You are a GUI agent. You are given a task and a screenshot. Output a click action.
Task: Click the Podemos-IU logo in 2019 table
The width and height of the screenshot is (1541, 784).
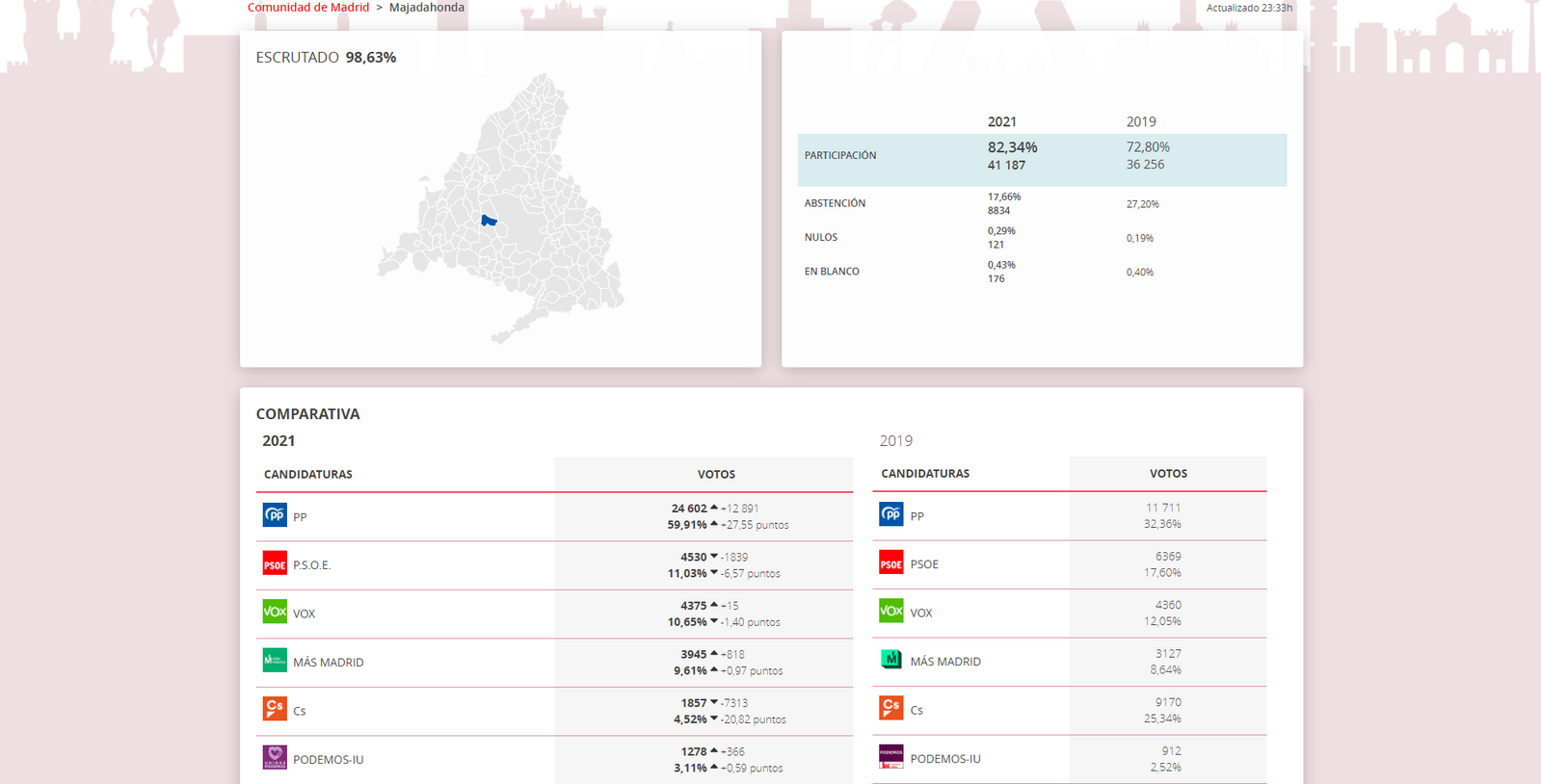(891, 756)
